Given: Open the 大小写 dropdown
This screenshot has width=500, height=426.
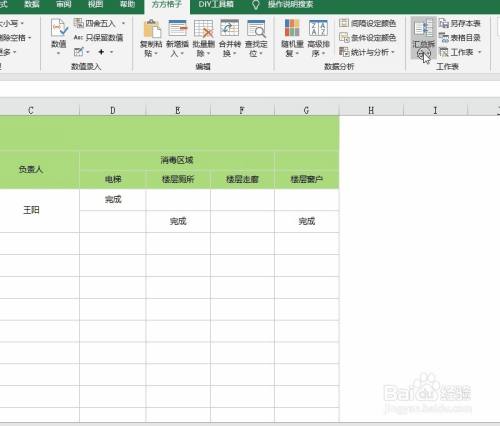Looking at the screenshot, I should tap(11, 23).
